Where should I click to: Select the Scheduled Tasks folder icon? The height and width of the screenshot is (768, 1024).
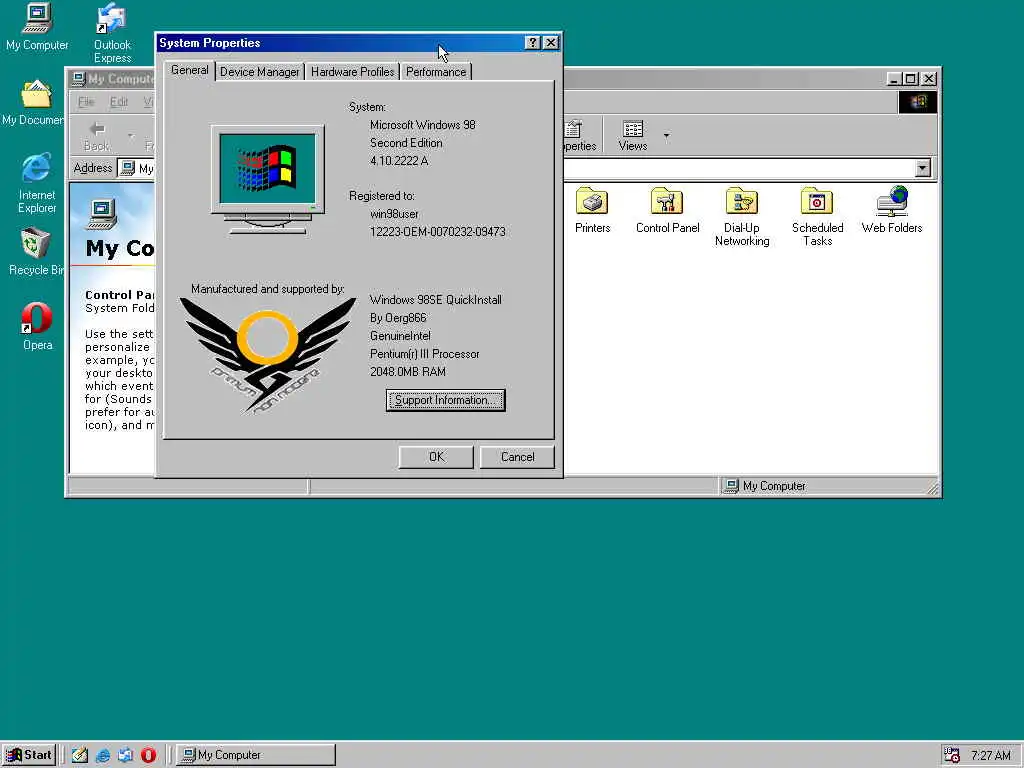817,217
